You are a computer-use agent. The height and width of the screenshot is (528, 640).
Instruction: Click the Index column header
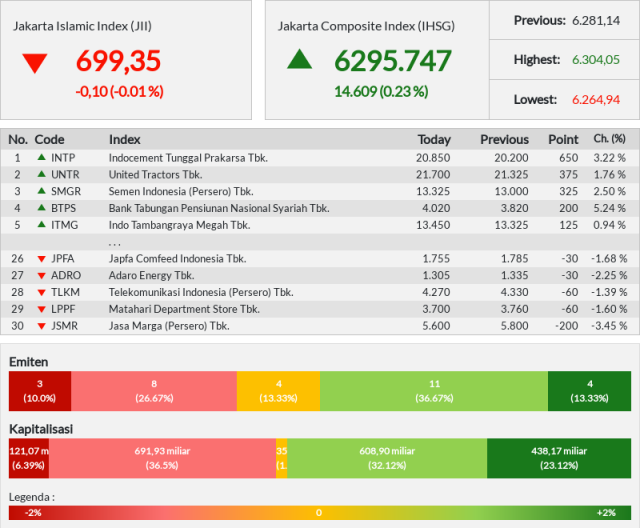[124, 140]
